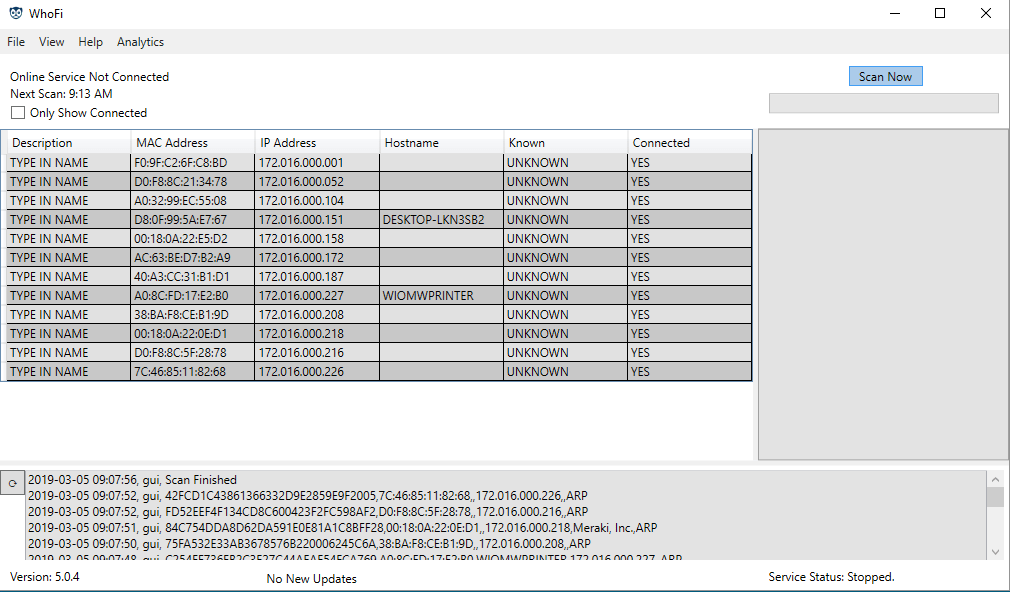Open the Analytics menu
1010x592 pixels.
coord(140,42)
